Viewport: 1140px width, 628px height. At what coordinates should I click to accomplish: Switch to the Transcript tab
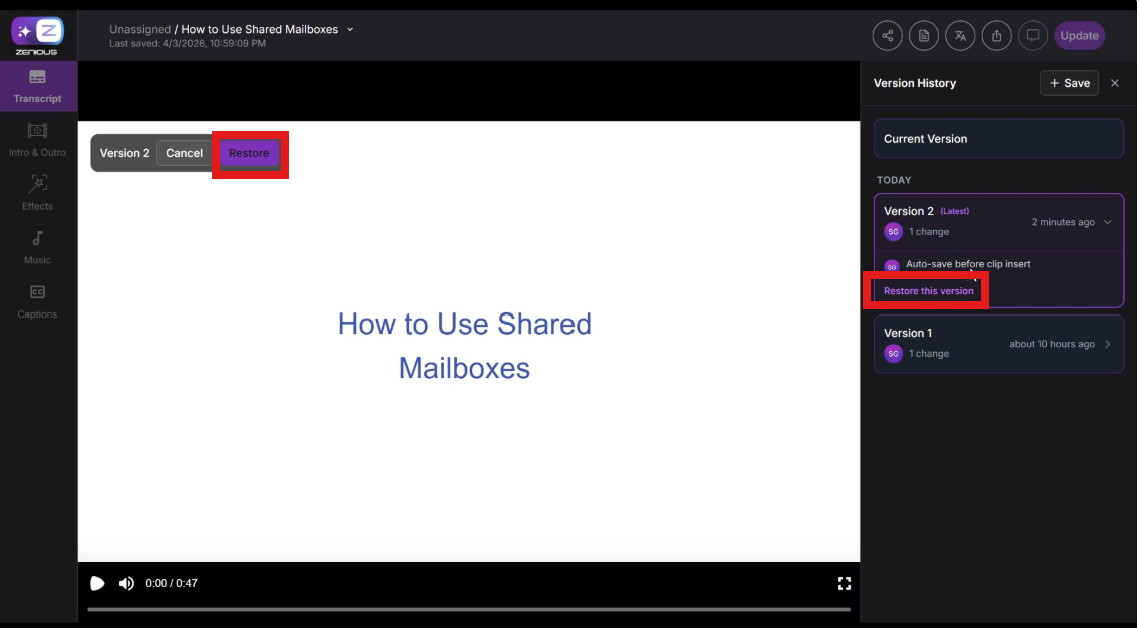point(37,87)
